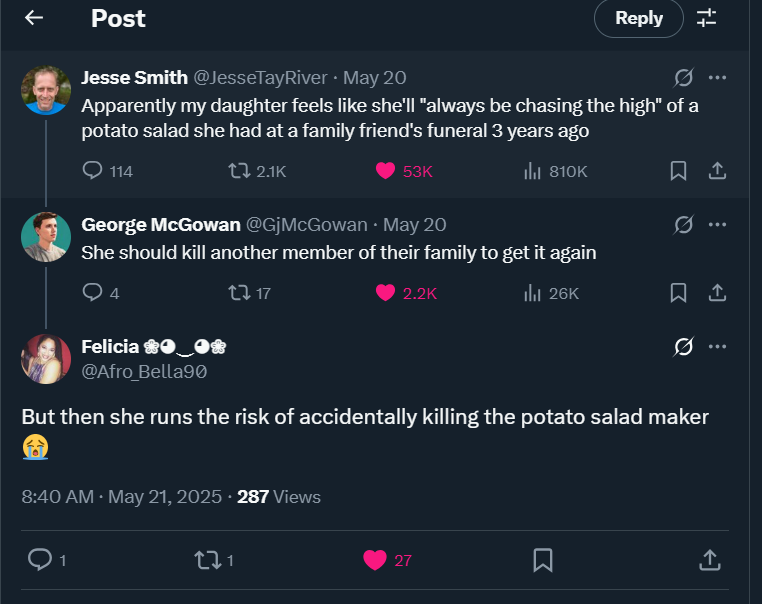Repost George McGowan's reply showing 17

point(249,293)
